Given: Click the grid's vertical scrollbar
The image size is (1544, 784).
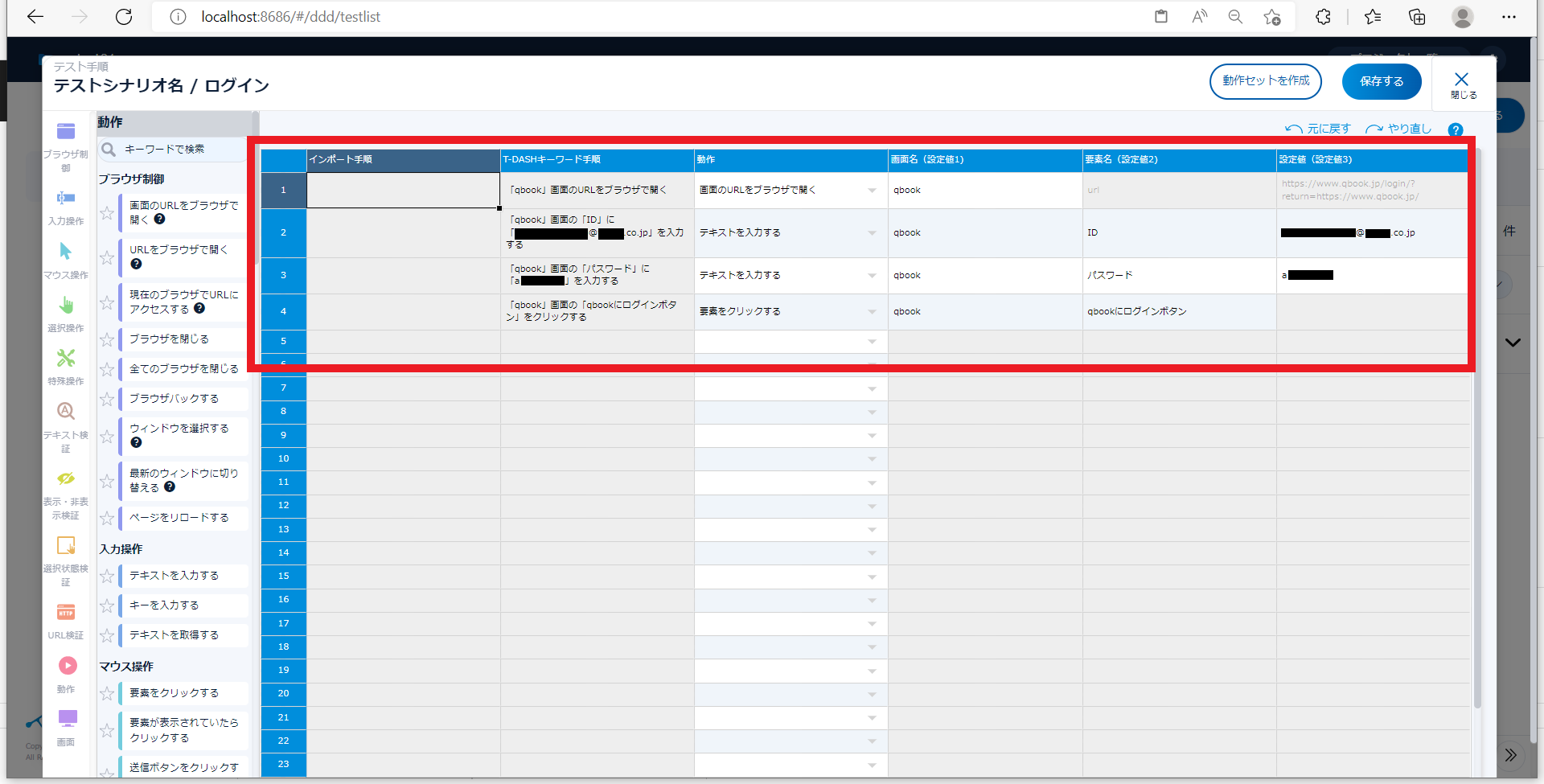Looking at the screenshot, I should tap(1477, 482).
